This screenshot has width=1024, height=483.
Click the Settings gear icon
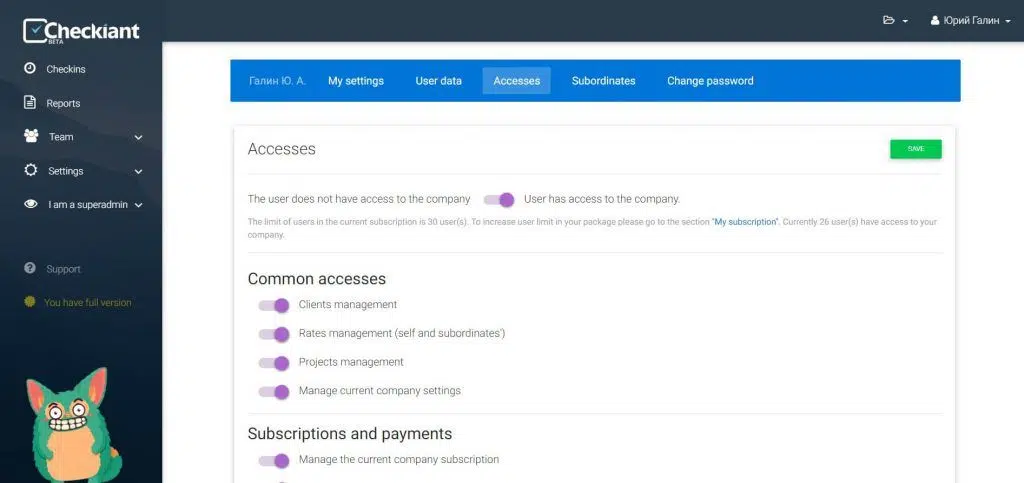(30, 171)
